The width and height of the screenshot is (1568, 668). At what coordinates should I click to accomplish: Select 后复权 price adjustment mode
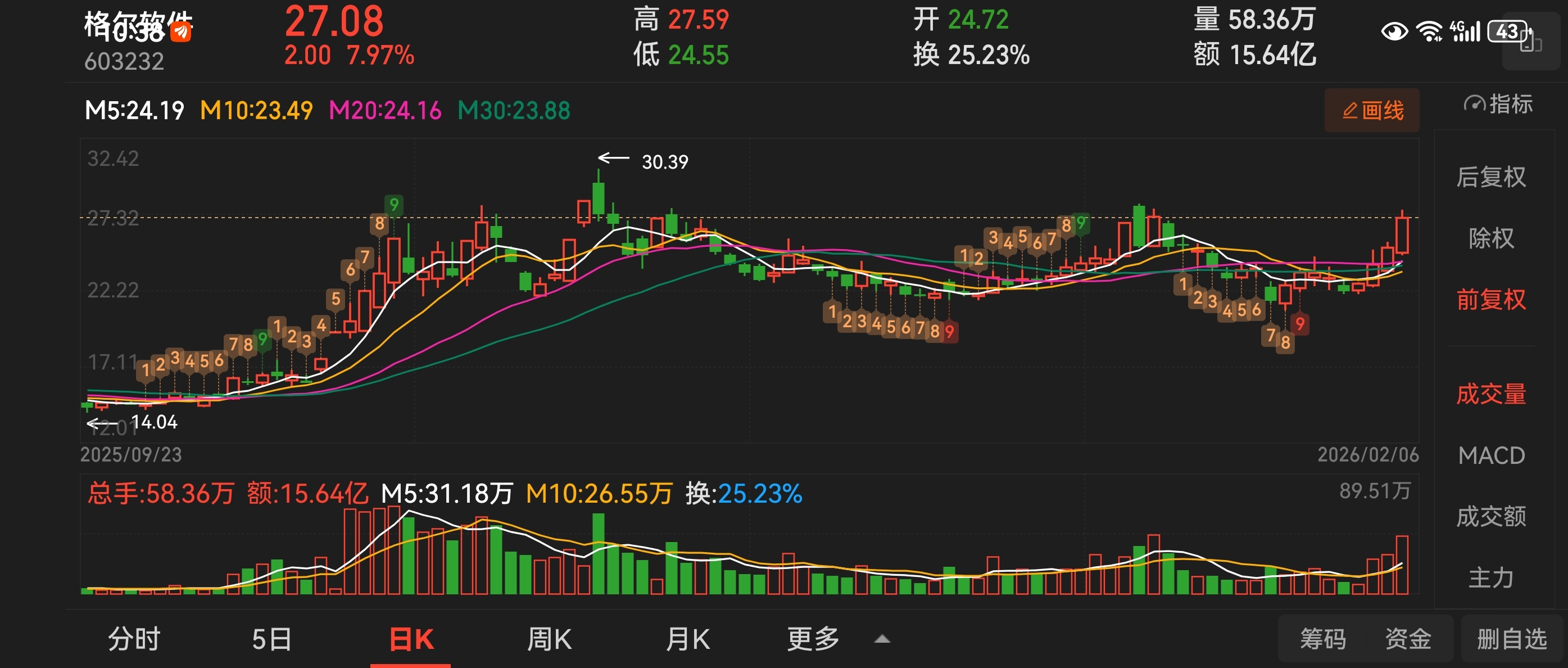pyautogui.click(x=1490, y=177)
